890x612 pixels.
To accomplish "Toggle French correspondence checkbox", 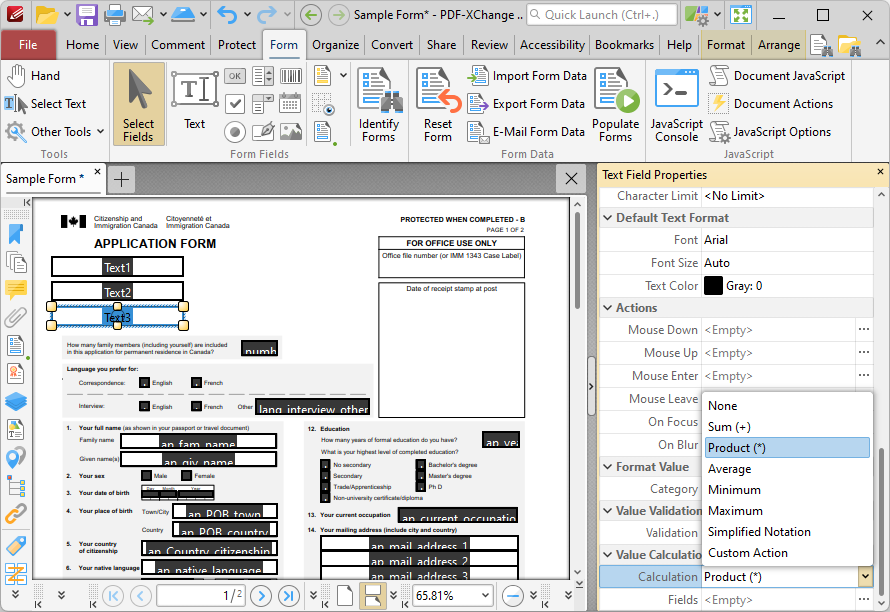I will (196, 383).
